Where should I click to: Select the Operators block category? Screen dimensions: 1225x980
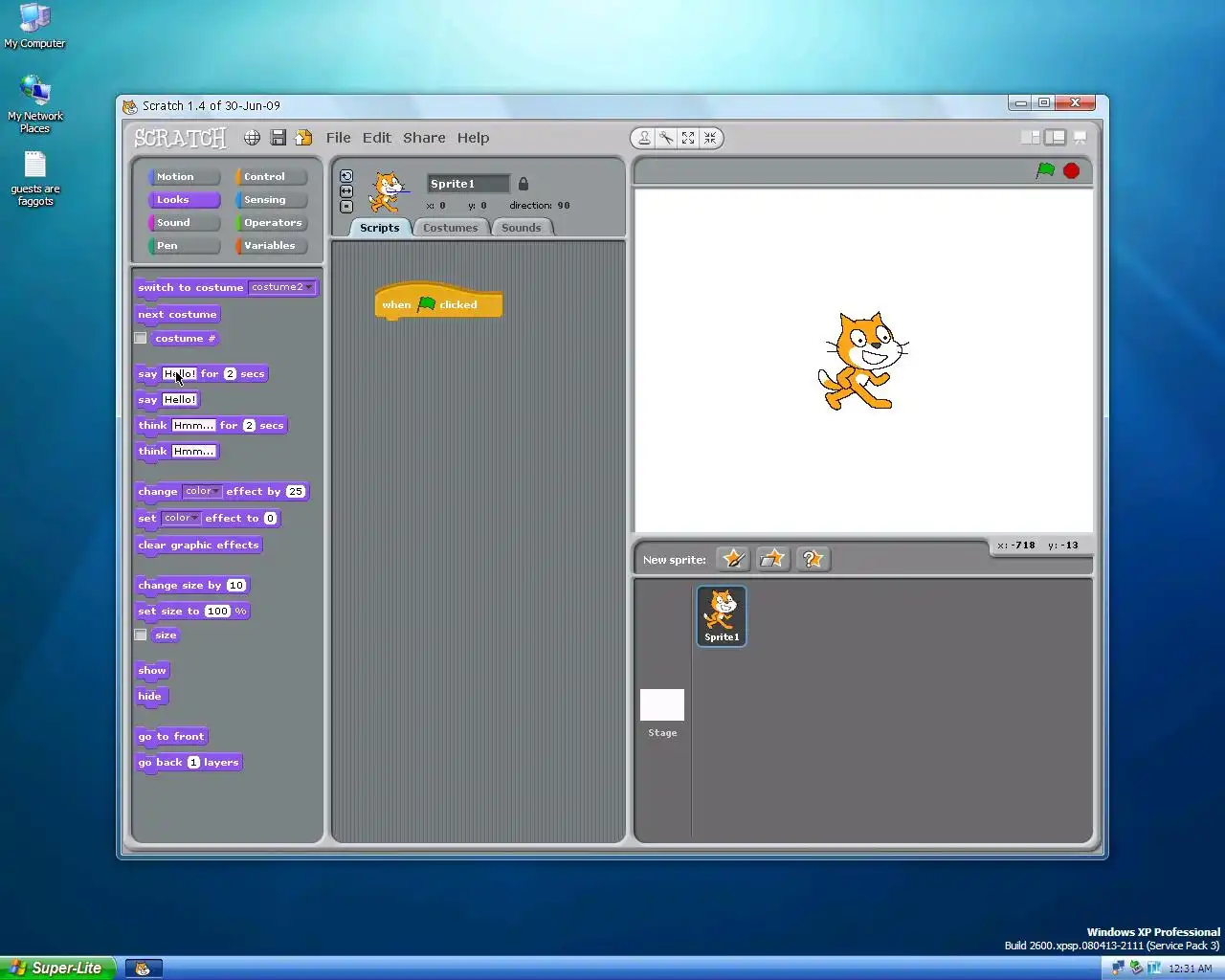(x=272, y=223)
